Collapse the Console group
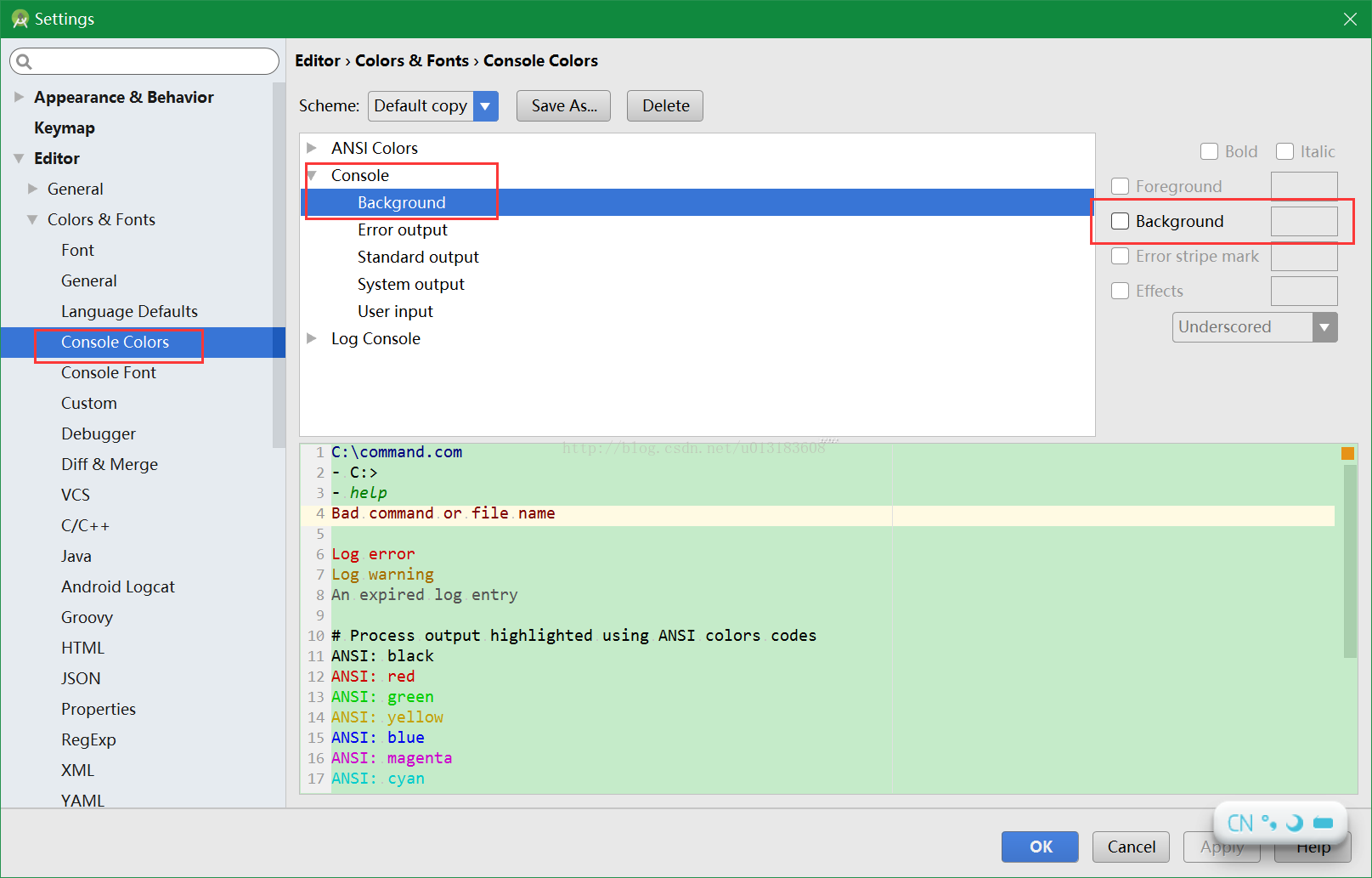The height and width of the screenshot is (878, 1372). pos(312,175)
